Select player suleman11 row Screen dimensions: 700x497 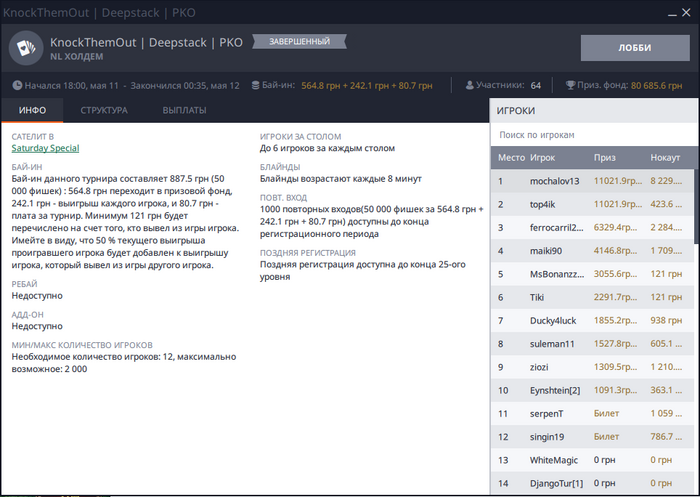[x=592, y=344]
